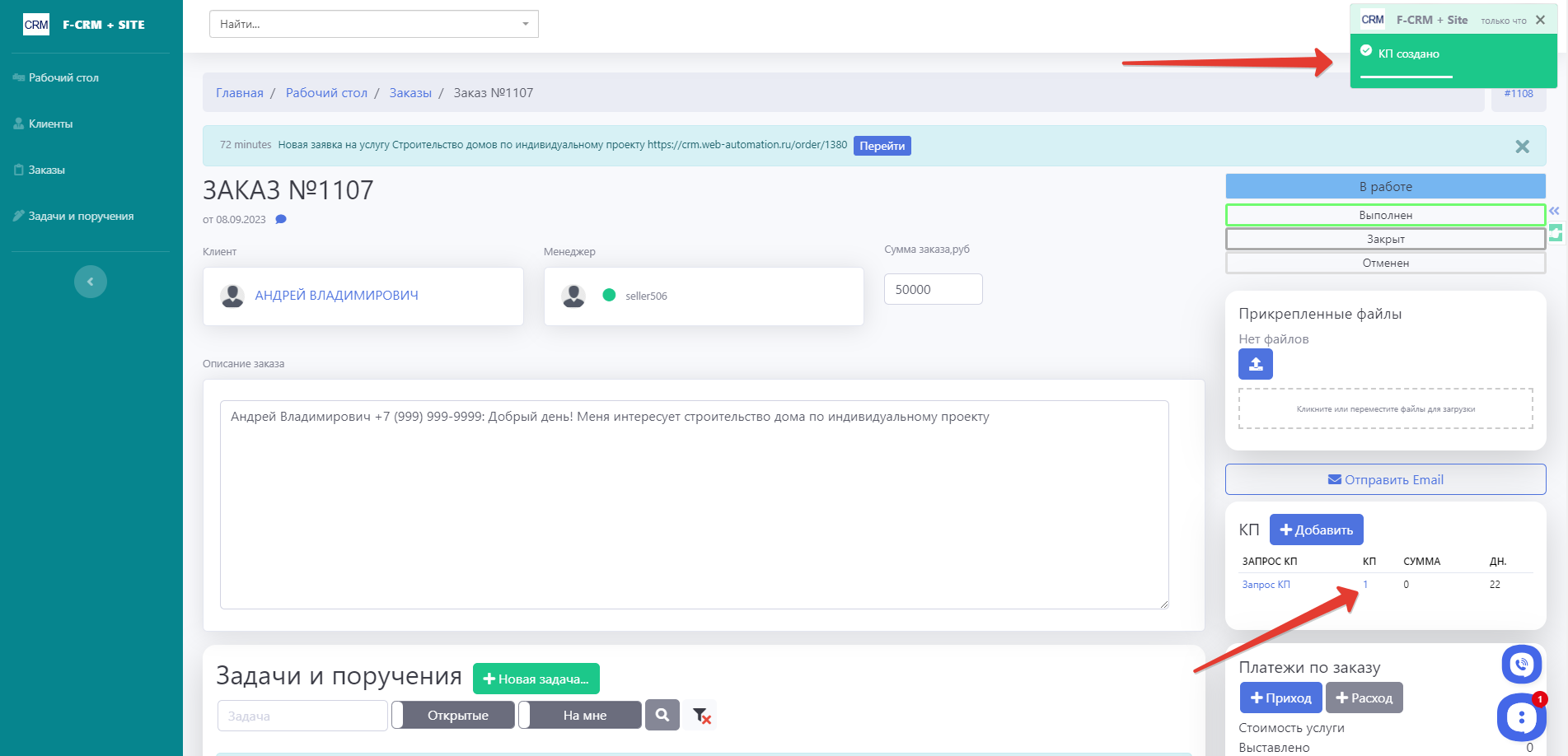Open the chat widget with notification badge
The image size is (1568, 756).
click(1520, 717)
